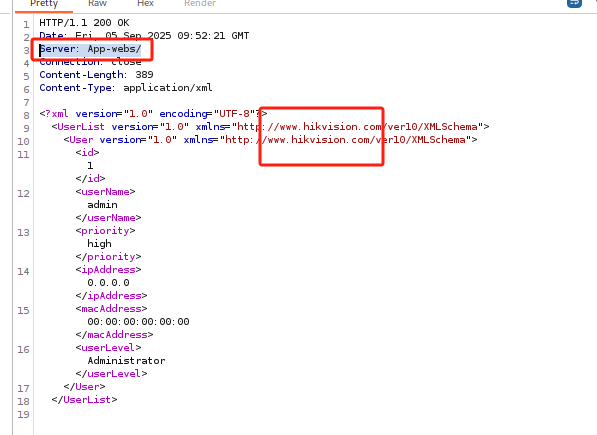
Task: Click the opening '<ipAddress>' tag
Action: click(x=109, y=270)
